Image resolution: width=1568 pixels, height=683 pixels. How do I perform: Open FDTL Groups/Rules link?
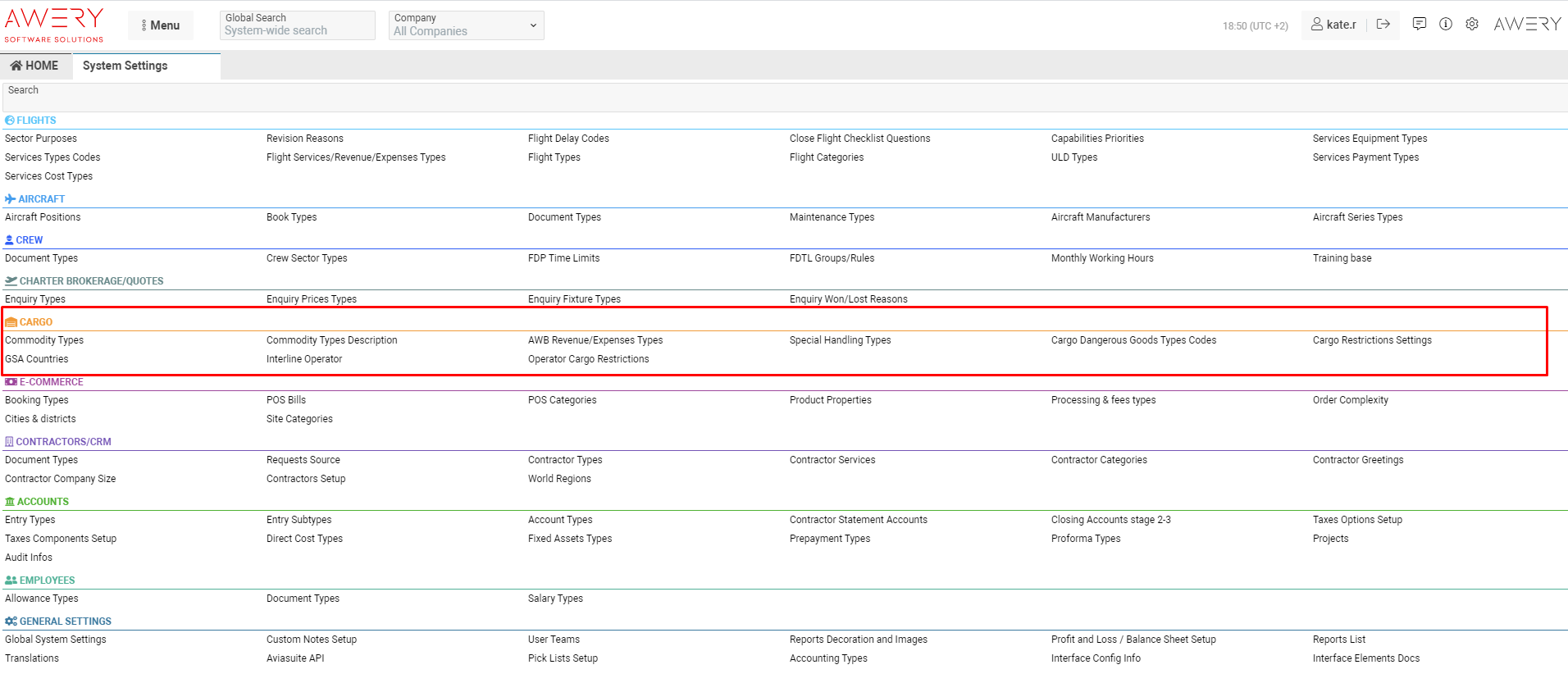832,258
